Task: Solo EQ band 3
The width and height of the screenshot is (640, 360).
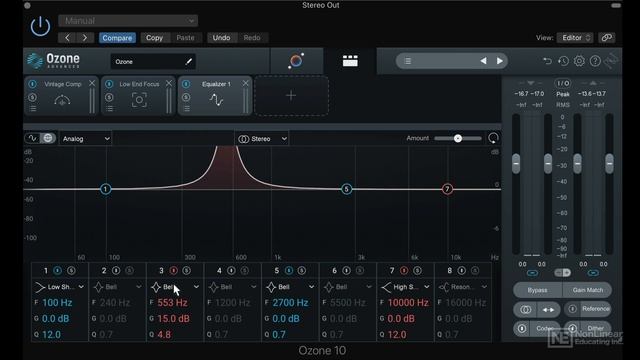Action: [187, 271]
